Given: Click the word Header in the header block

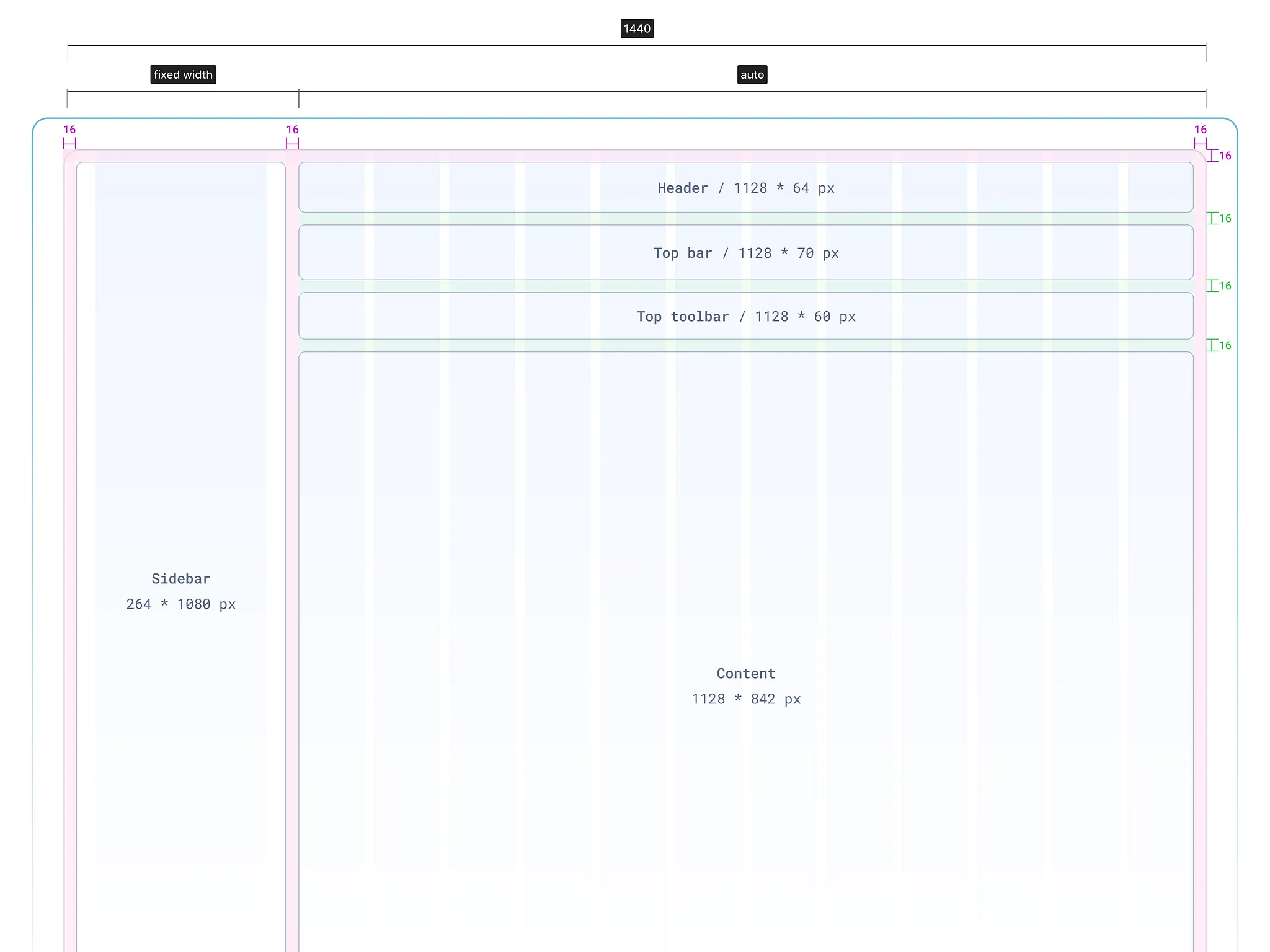Looking at the screenshot, I should tap(682, 188).
